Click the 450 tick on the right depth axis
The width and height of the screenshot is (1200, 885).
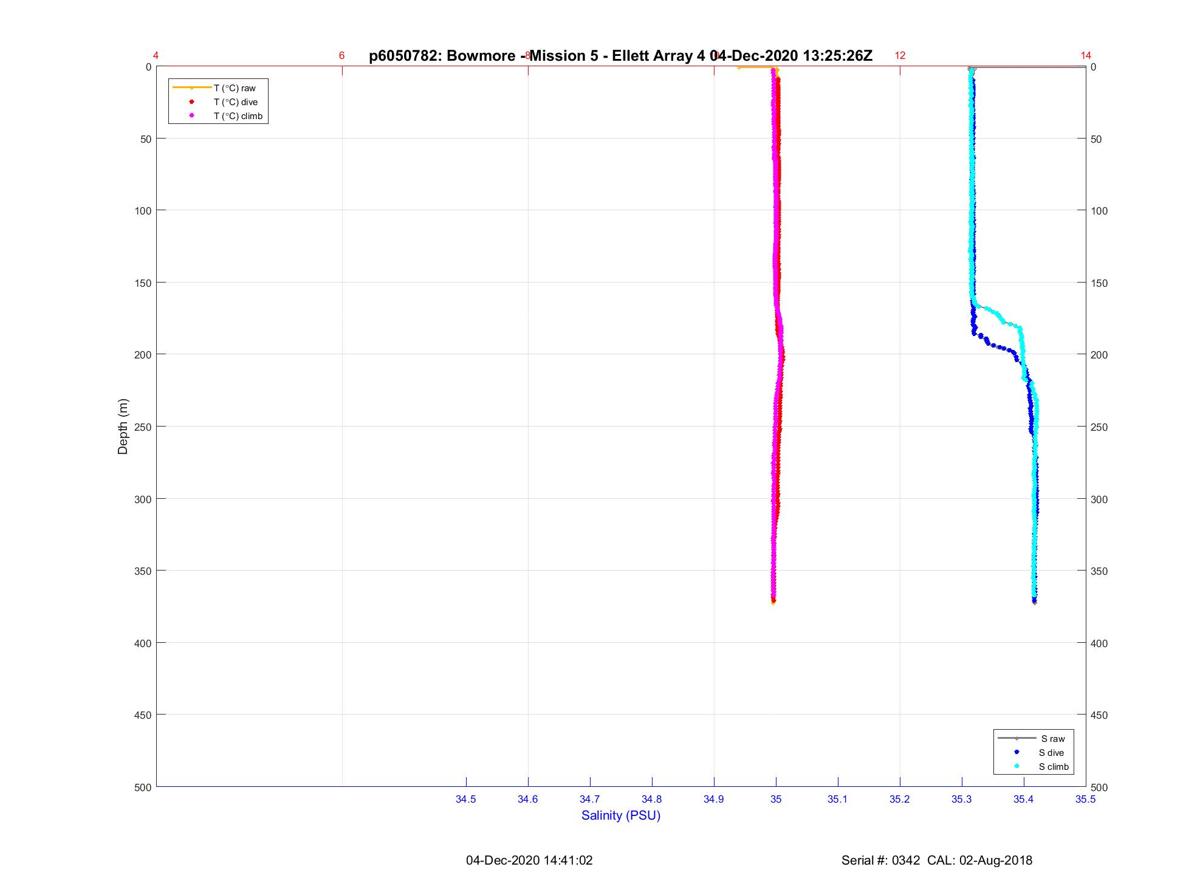[1099, 715]
